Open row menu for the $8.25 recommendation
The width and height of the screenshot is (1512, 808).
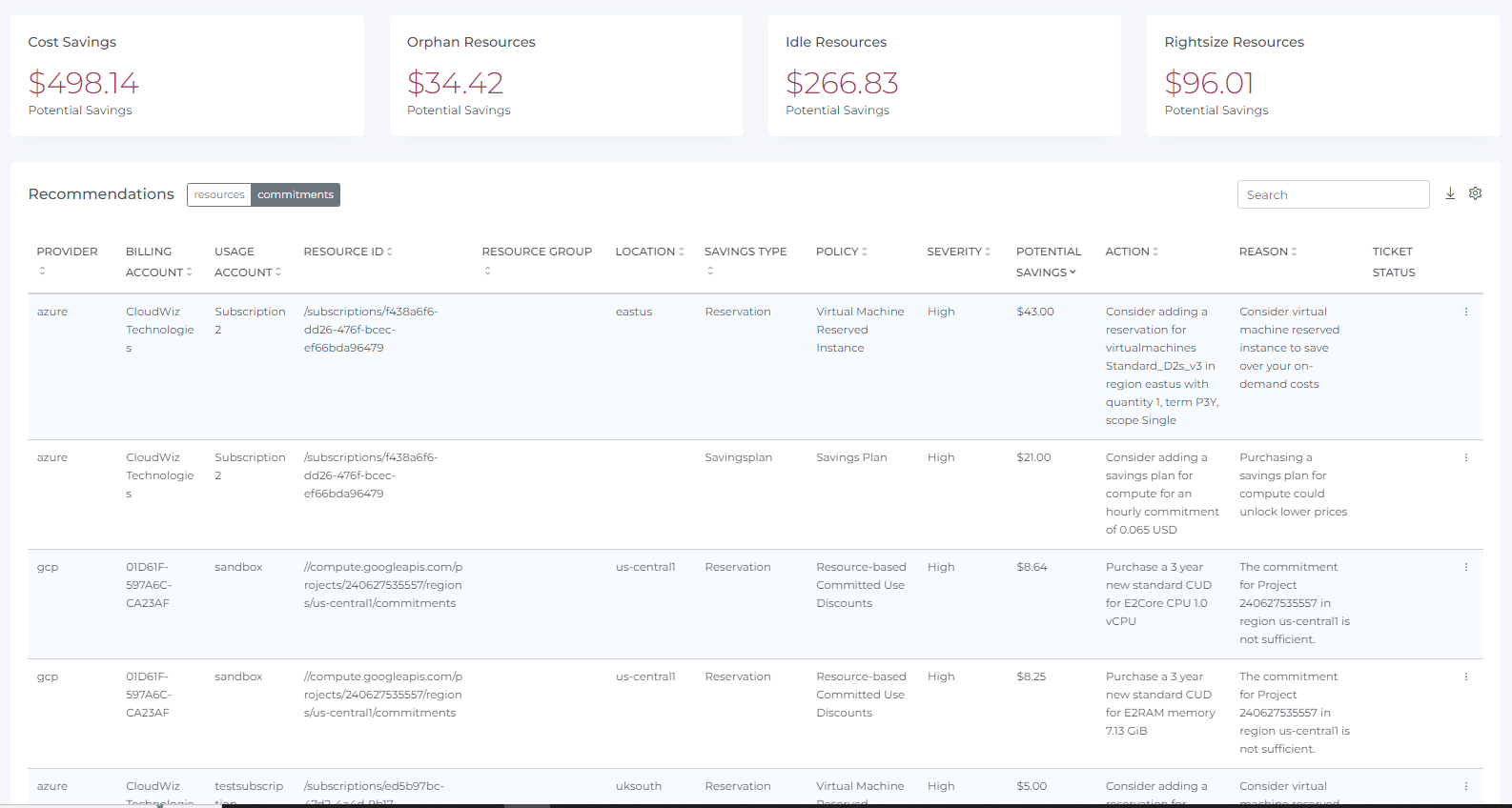pyautogui.click(x=1465, y=677)
